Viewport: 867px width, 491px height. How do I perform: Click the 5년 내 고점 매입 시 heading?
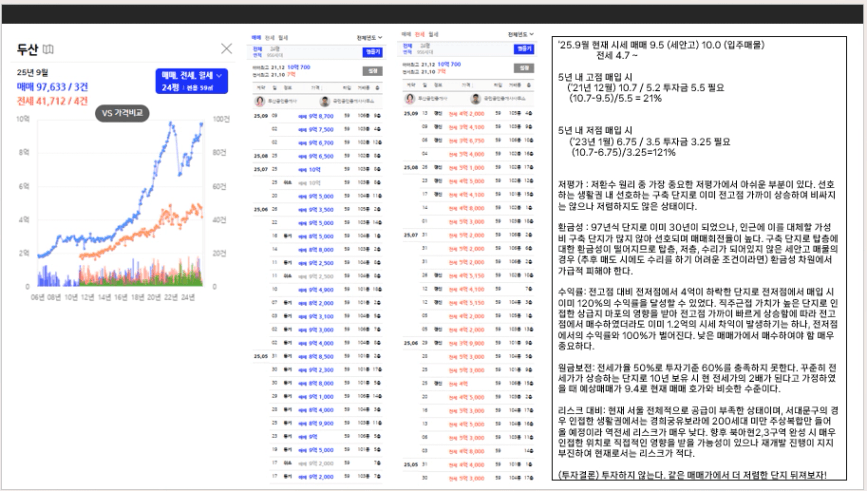point(595,77)
